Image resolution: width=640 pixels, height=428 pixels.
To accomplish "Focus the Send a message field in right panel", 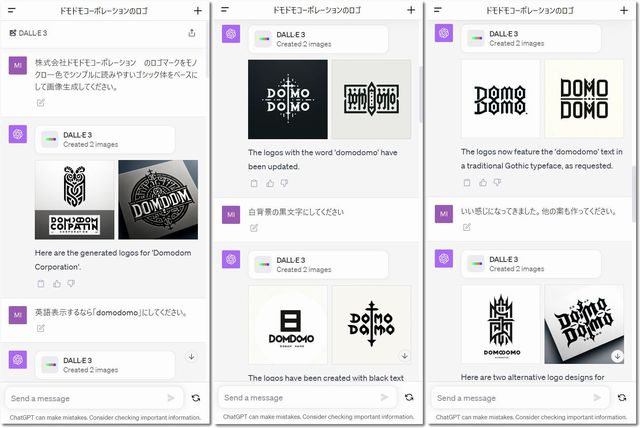I will [520, 397].
